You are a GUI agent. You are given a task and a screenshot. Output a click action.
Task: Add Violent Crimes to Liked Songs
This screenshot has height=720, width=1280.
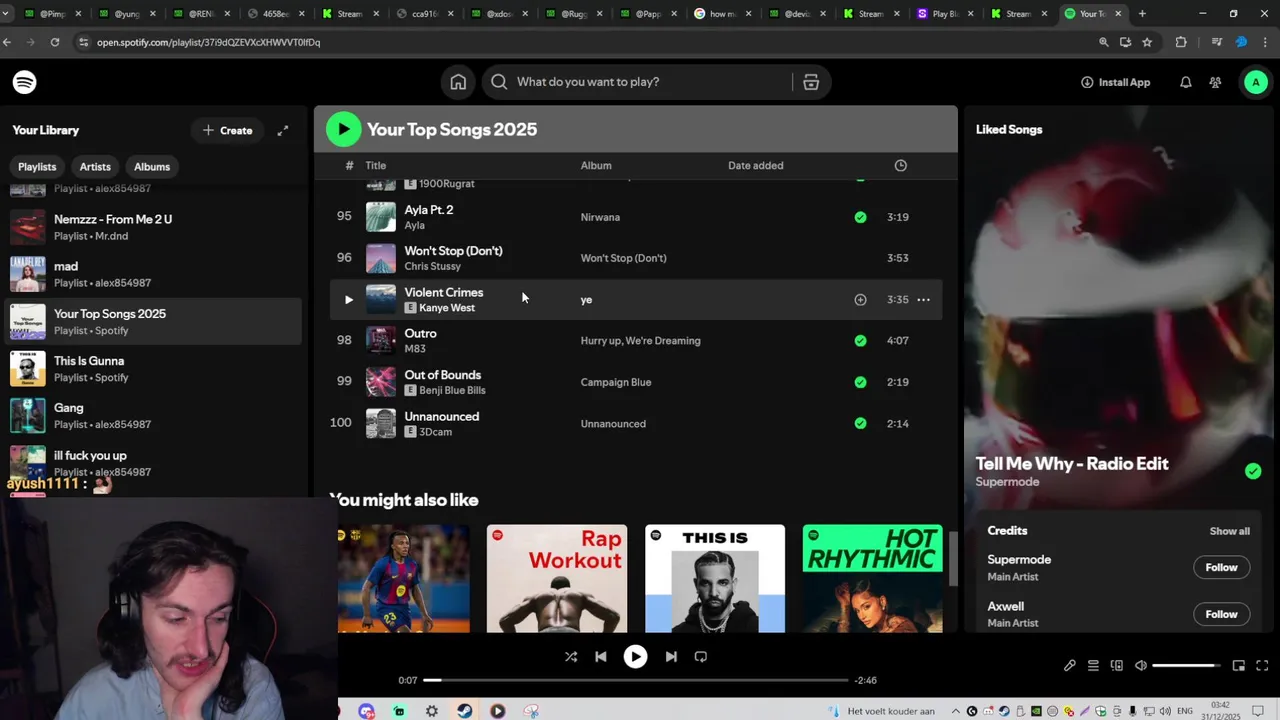click(860, 299)
